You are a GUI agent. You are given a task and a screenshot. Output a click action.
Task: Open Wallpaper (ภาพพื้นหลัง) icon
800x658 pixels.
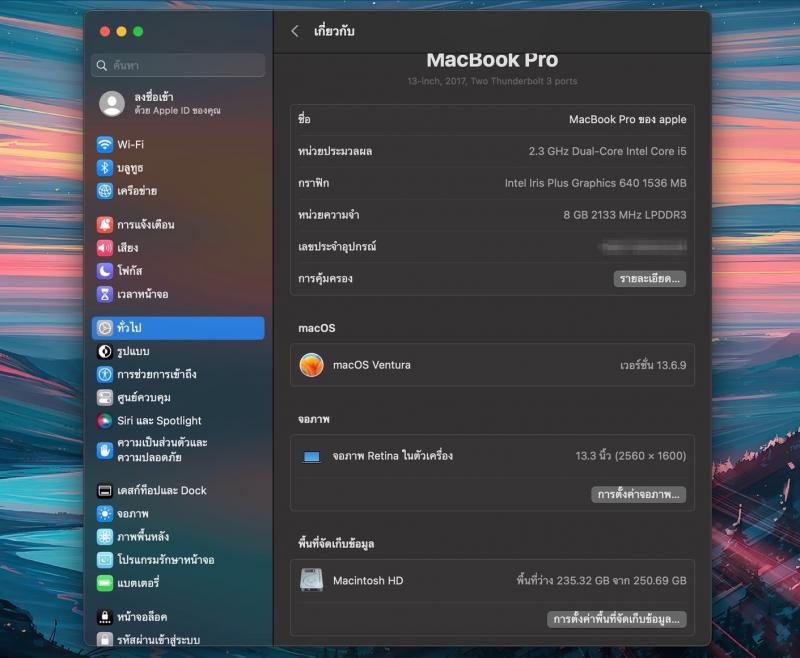(x=105, y=537)
